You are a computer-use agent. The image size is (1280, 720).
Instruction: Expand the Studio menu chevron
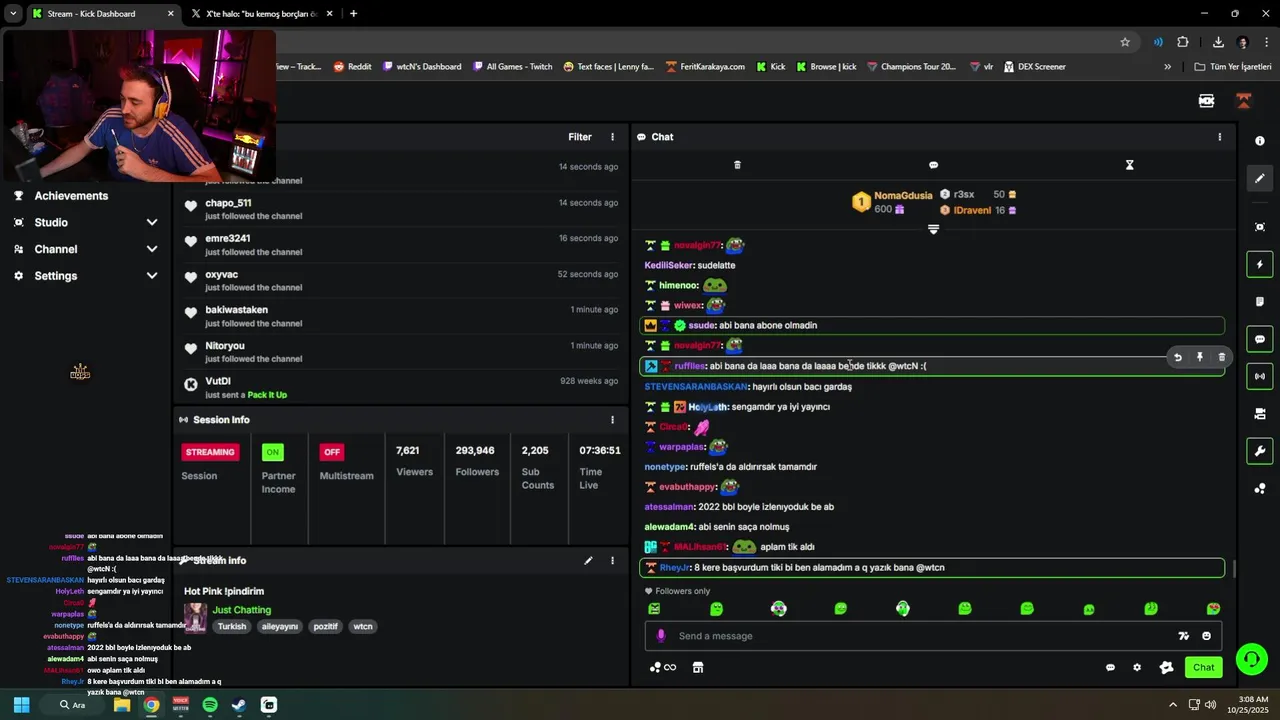[x=152, y=222]
